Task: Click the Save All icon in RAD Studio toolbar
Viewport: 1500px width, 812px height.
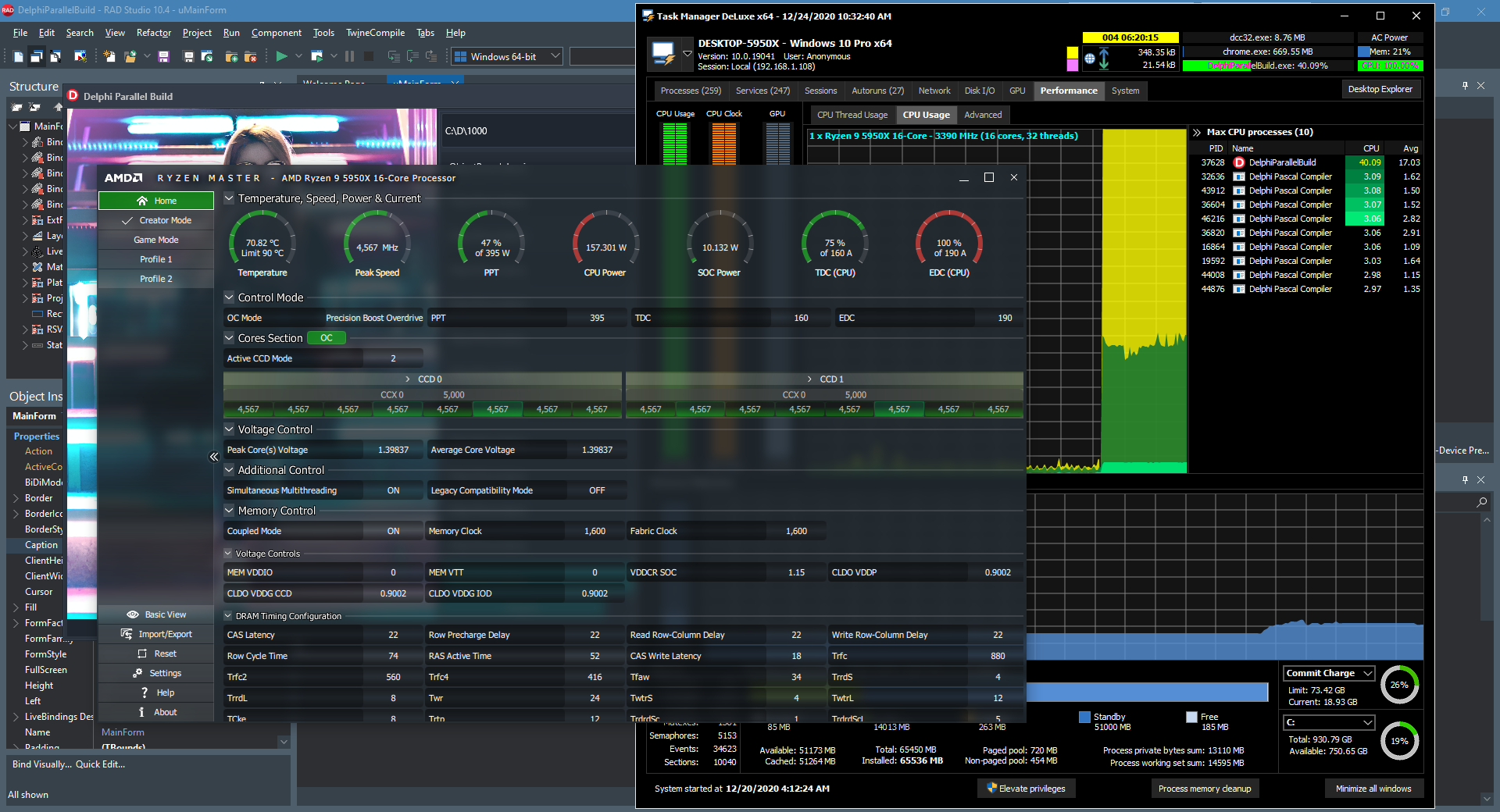Action: pyautogui.click(x=188, y=56)
